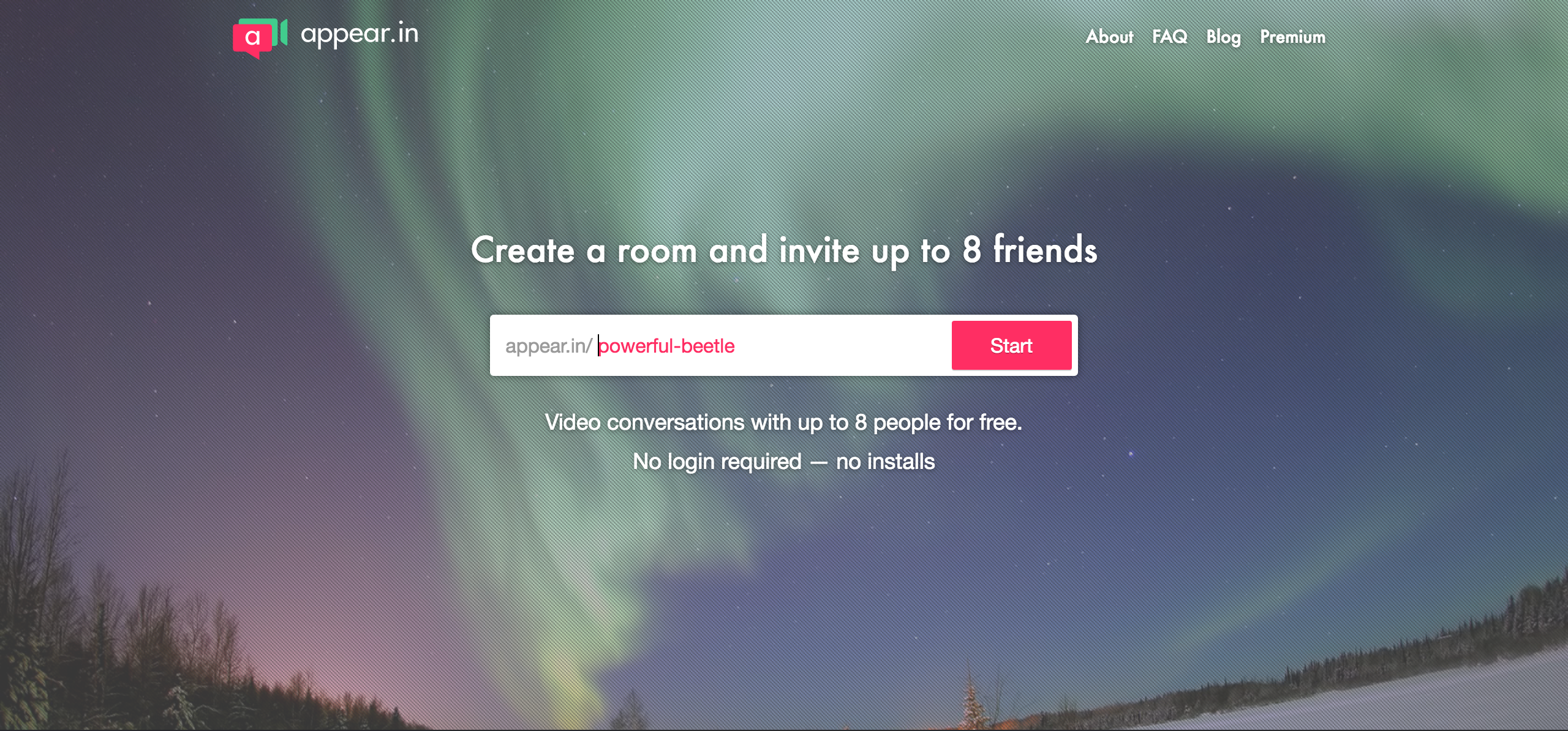Open the appear.in wordmark home link
The image size is (1568, 731).
click(x=360, y=35)
